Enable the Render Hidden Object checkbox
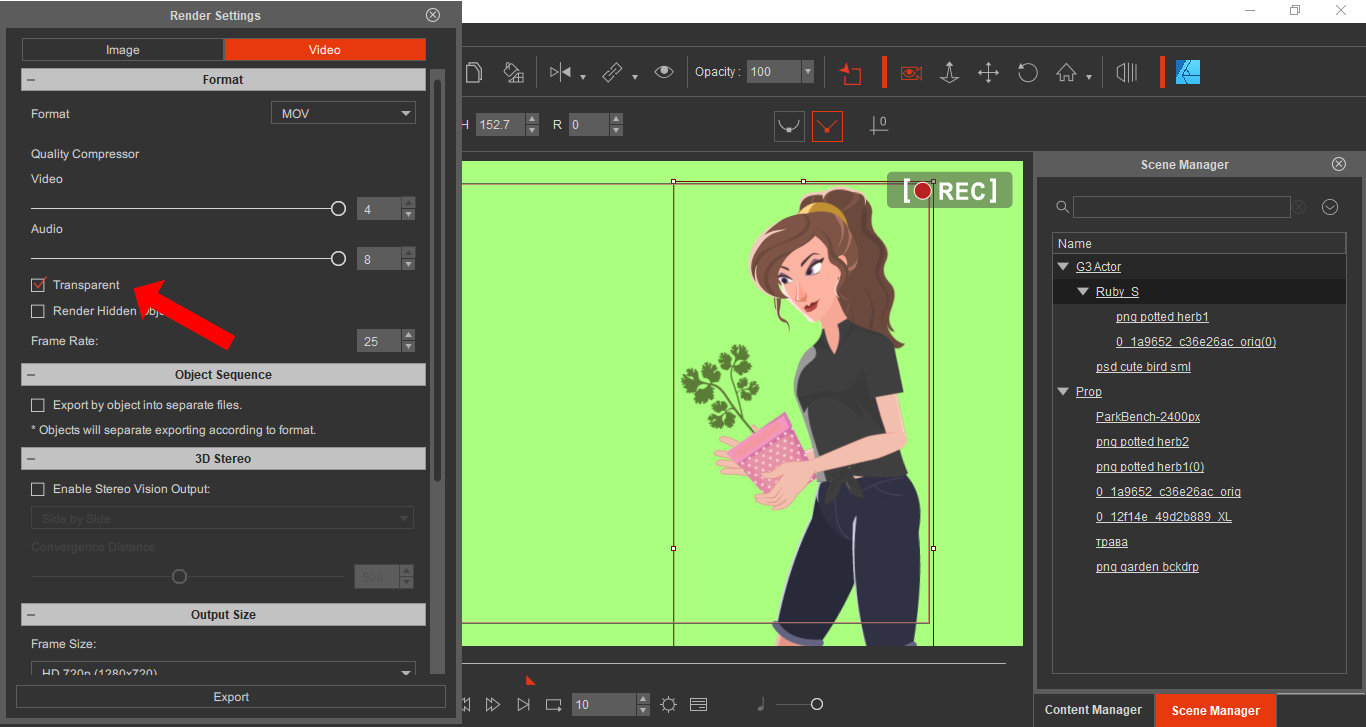 38,311
